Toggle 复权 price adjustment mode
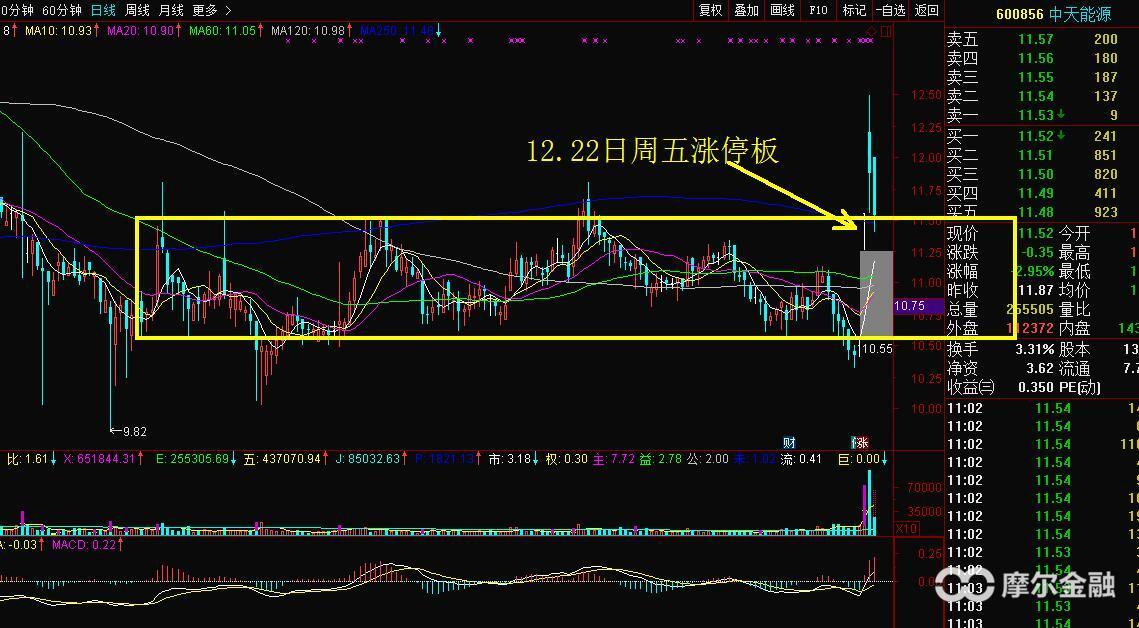The width and height of the screenshot is (1139, 628). click(709, 11)
